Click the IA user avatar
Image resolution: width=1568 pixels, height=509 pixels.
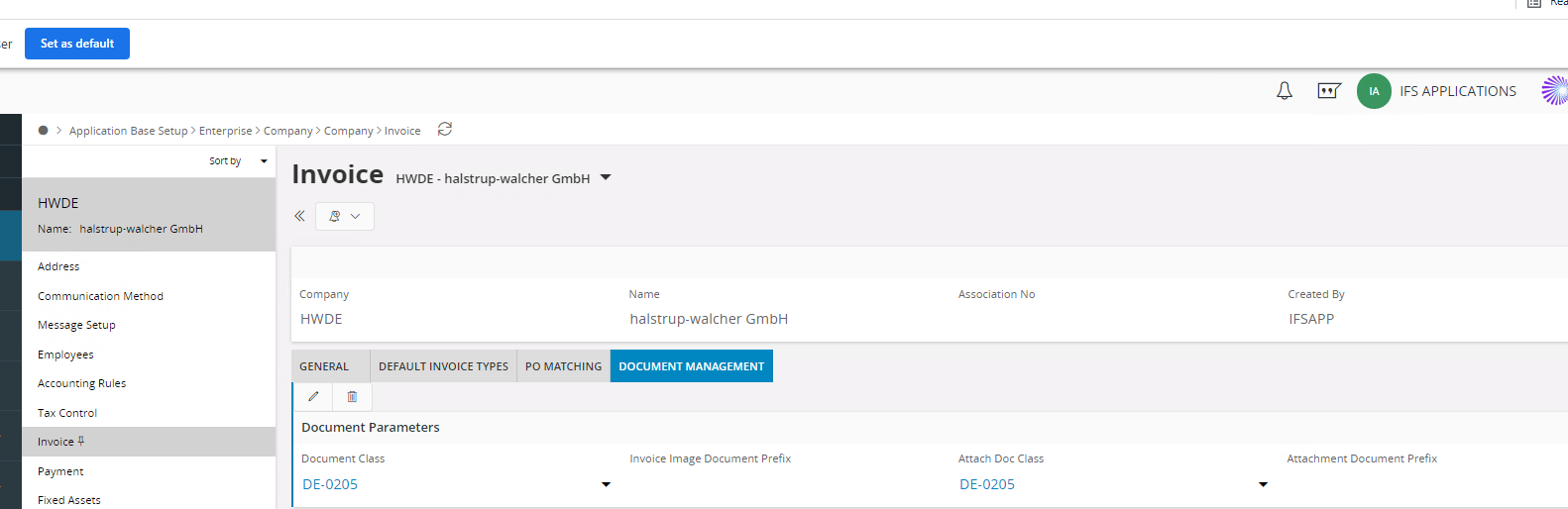(1374, 91)
